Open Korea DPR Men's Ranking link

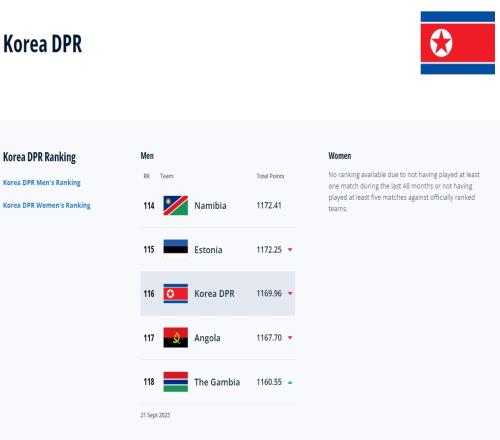pyautogui.click(x=42, y=183)
